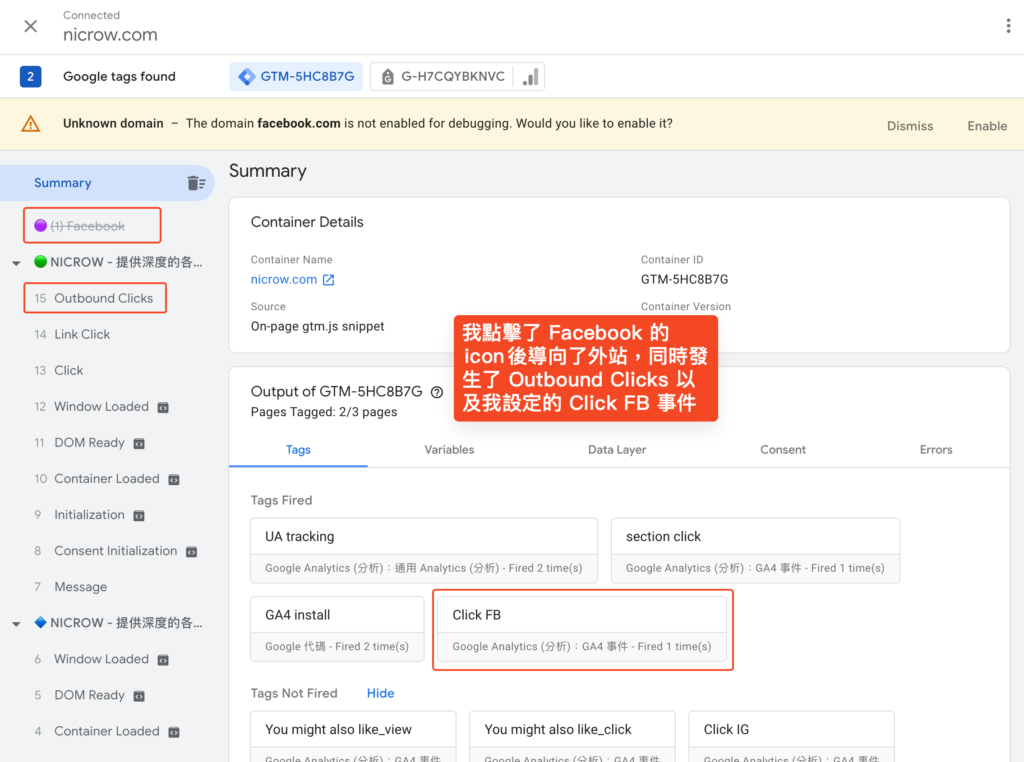Switch to the Consent tab
Image resolution: width=1024 pixels, height=762 pixels.
pyautogui.click(x=782, y=449)
